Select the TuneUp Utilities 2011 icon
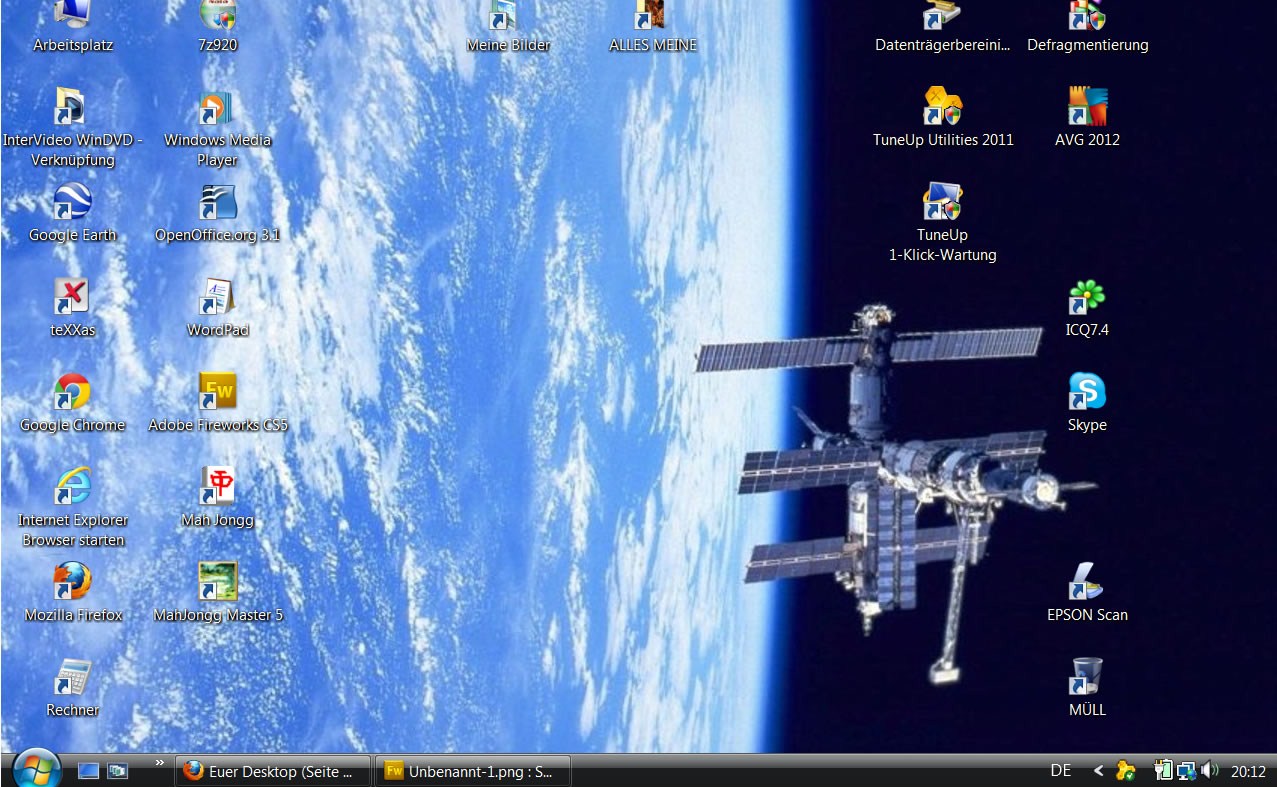The image size is (1277, 787). 942,106
